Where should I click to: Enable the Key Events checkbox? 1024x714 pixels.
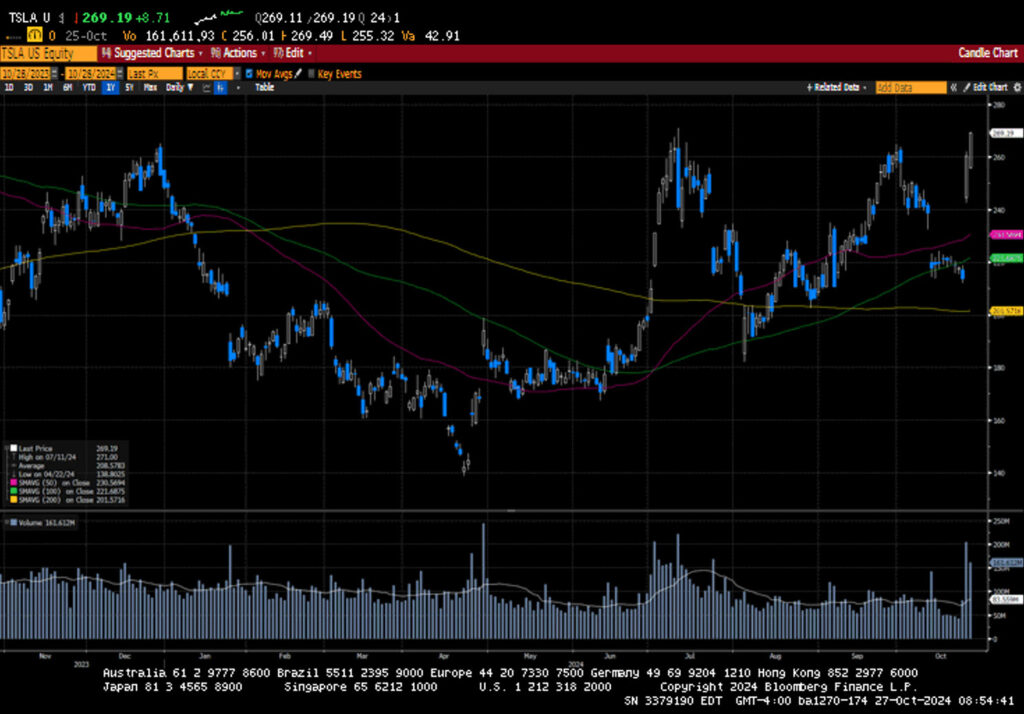click(x=311, y=74)
